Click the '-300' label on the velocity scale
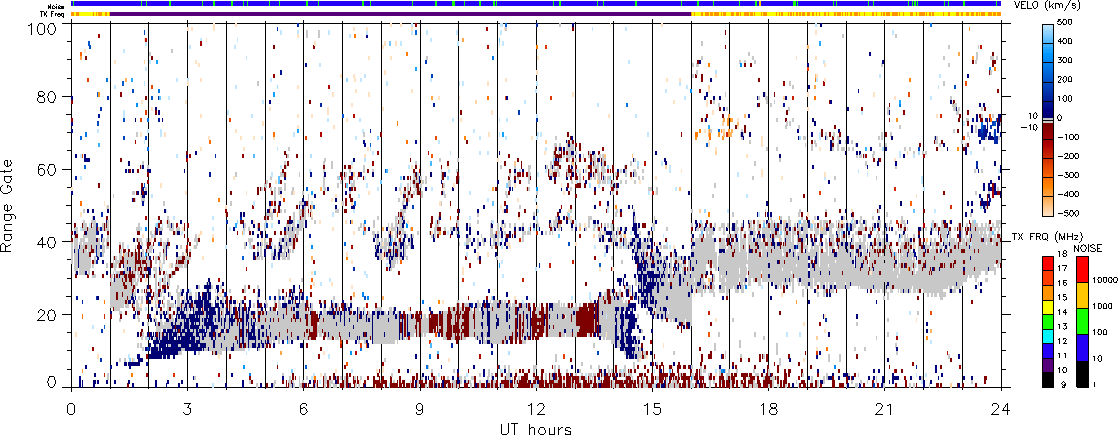Viewport: 1118px width, 435px height. click(1067, 175)
